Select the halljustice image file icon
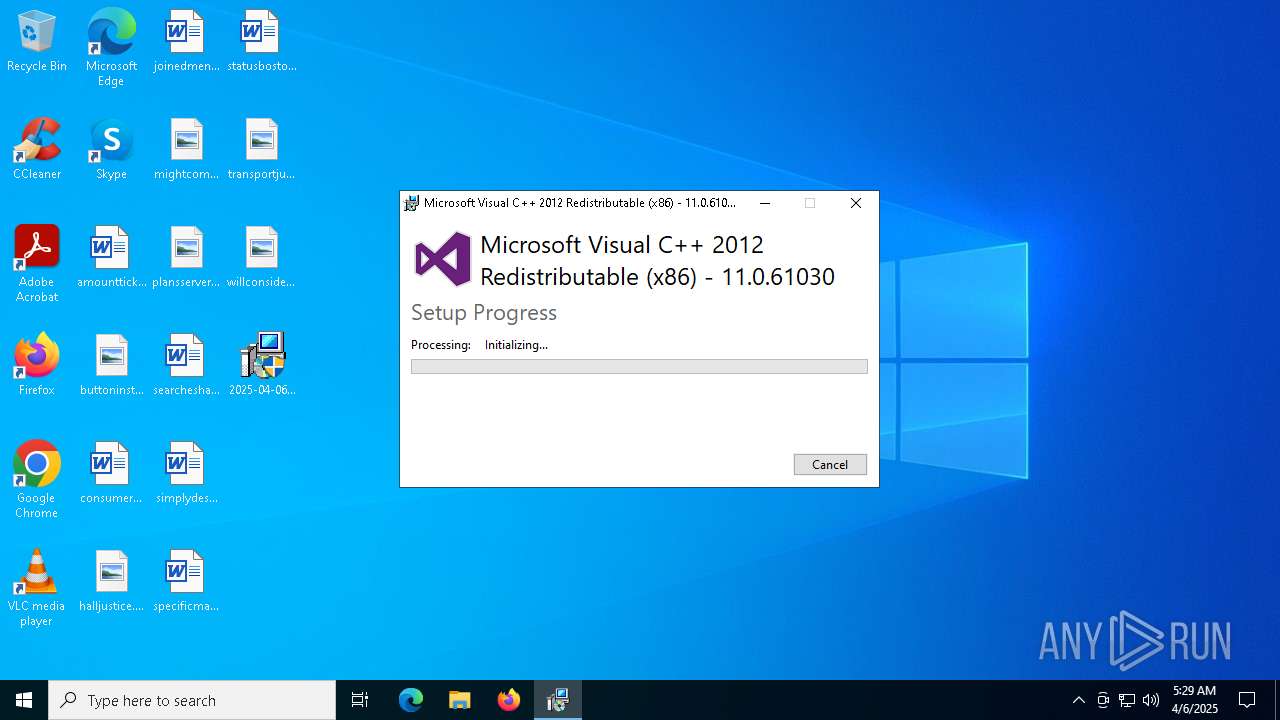 click(111, 582)
